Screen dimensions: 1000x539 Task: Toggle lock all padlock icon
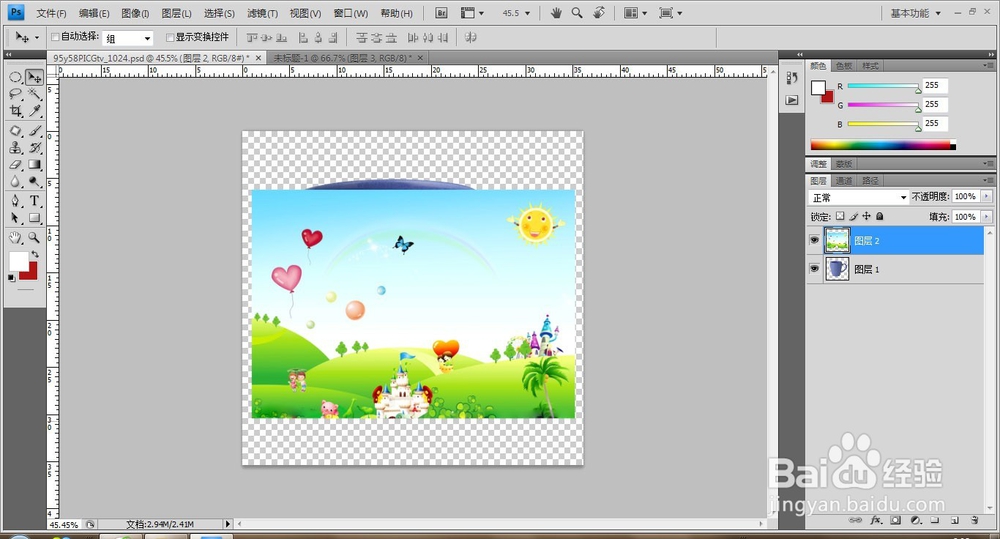pyautogui.click(x=879, y=216)
